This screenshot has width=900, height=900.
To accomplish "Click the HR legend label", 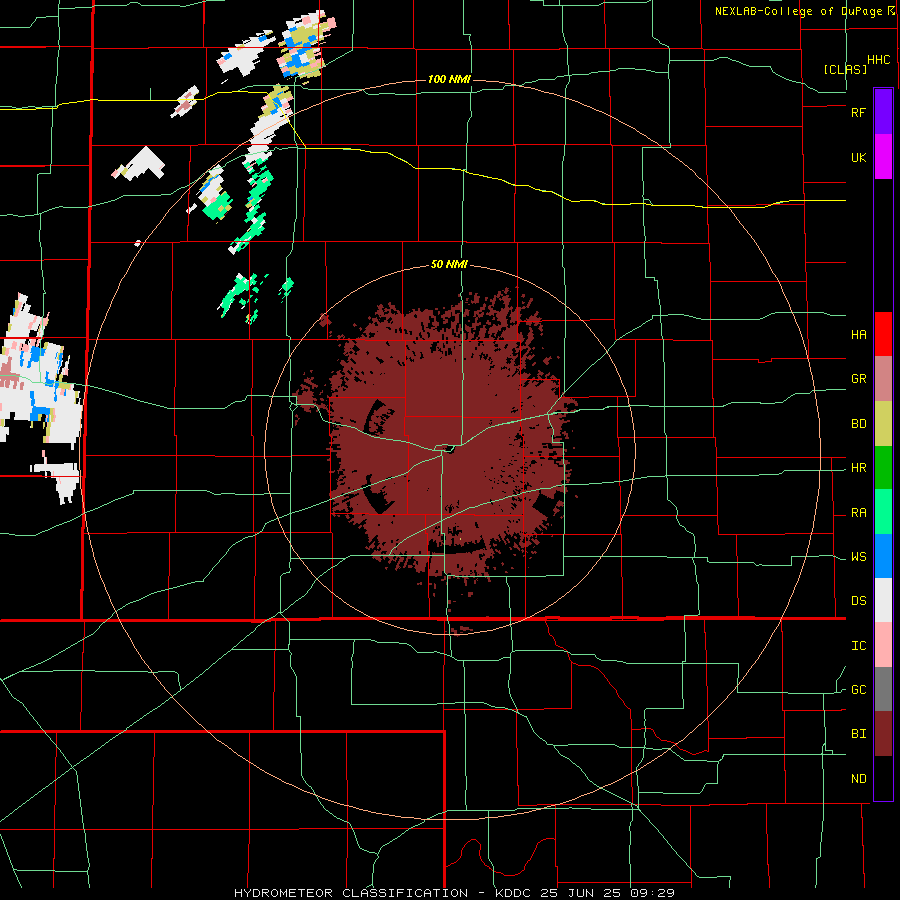I will click(858, 468).
